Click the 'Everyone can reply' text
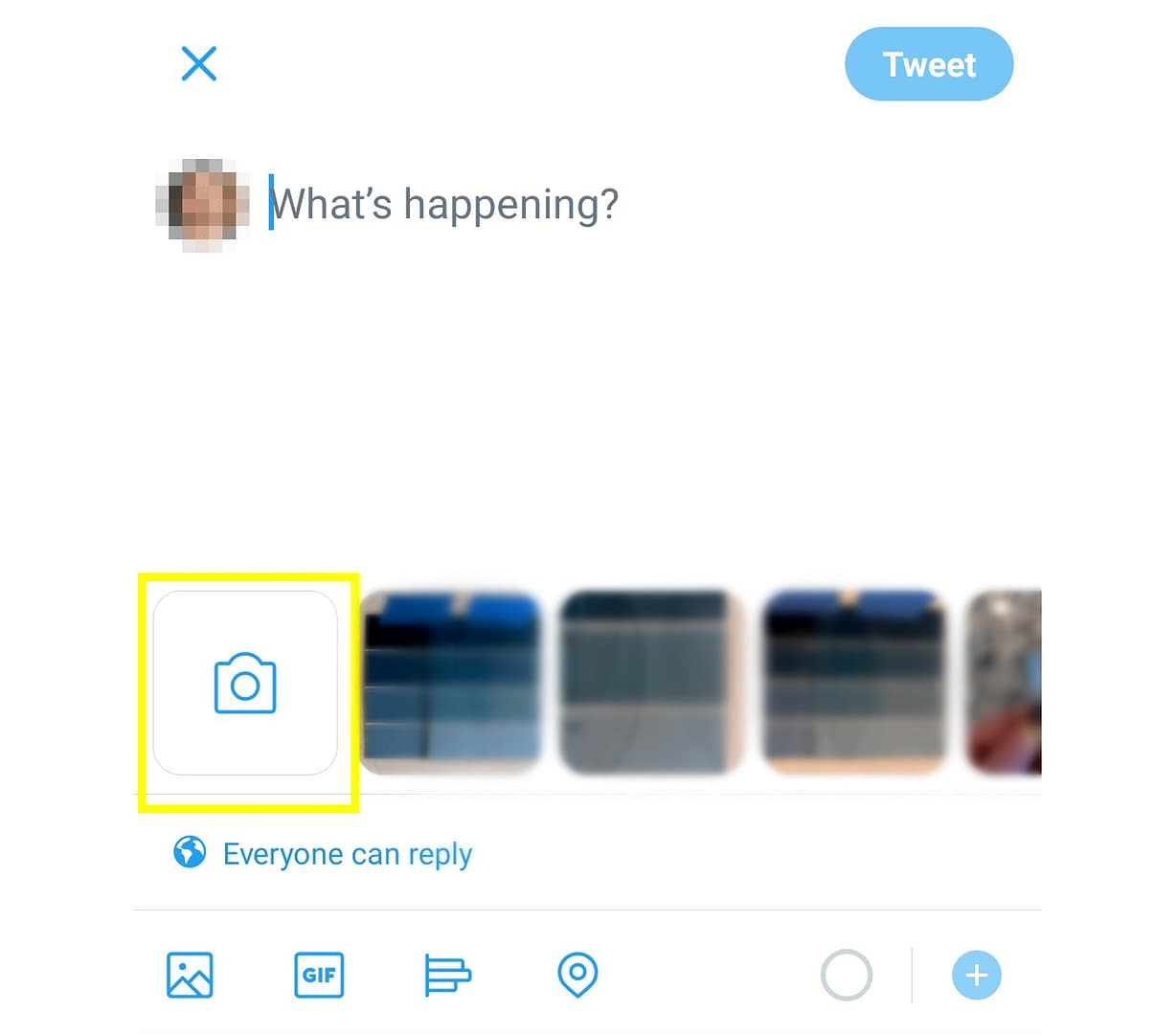1176x1034 pixels. click(348, 853)
